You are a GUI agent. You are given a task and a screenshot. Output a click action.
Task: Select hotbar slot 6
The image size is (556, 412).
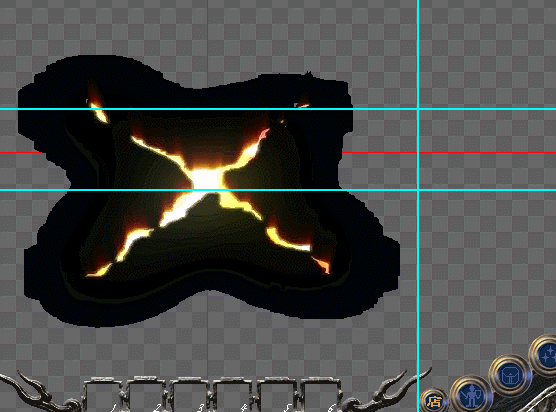point(320,395)
